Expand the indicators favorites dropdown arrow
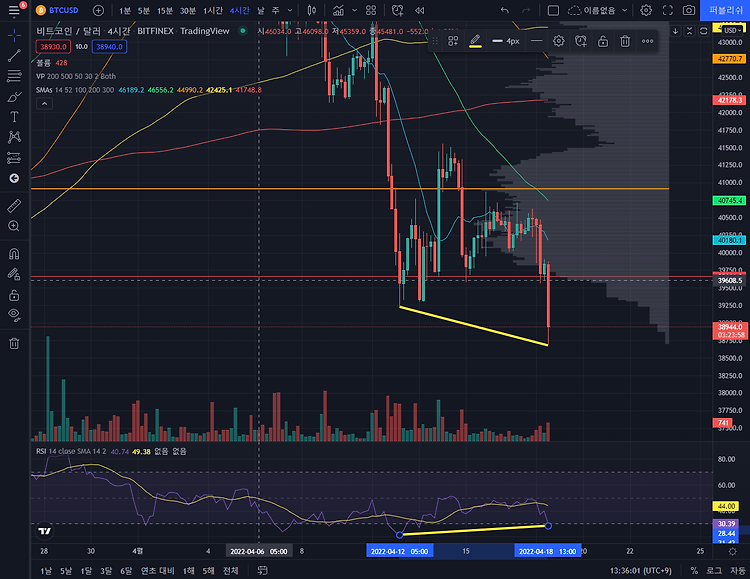 (x=354, y=10)
